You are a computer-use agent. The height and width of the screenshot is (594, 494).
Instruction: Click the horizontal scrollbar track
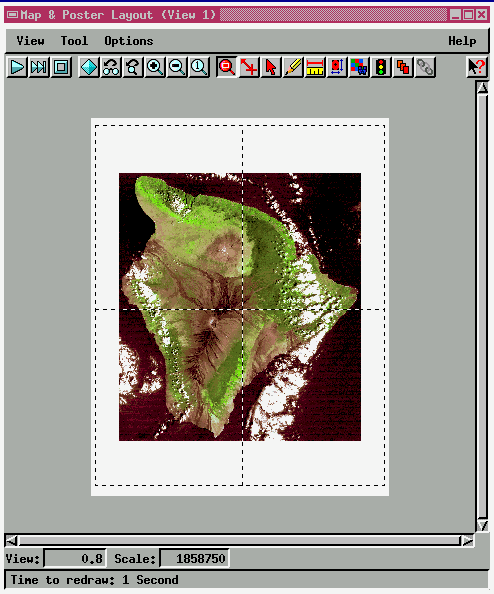tap(239, 541)
